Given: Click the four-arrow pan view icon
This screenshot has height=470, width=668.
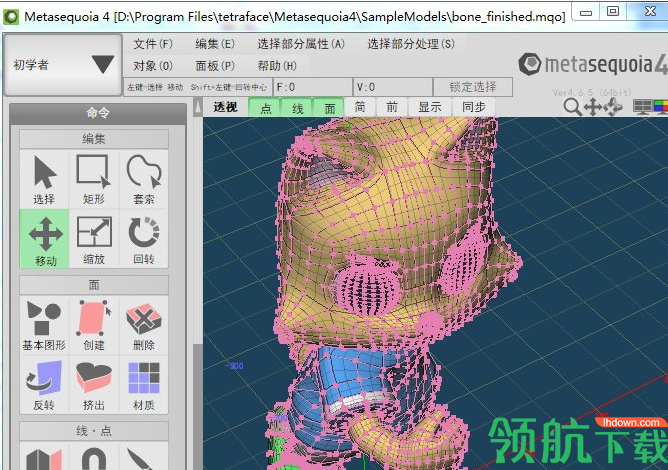Looking at the screenshot, I should 593,107.
